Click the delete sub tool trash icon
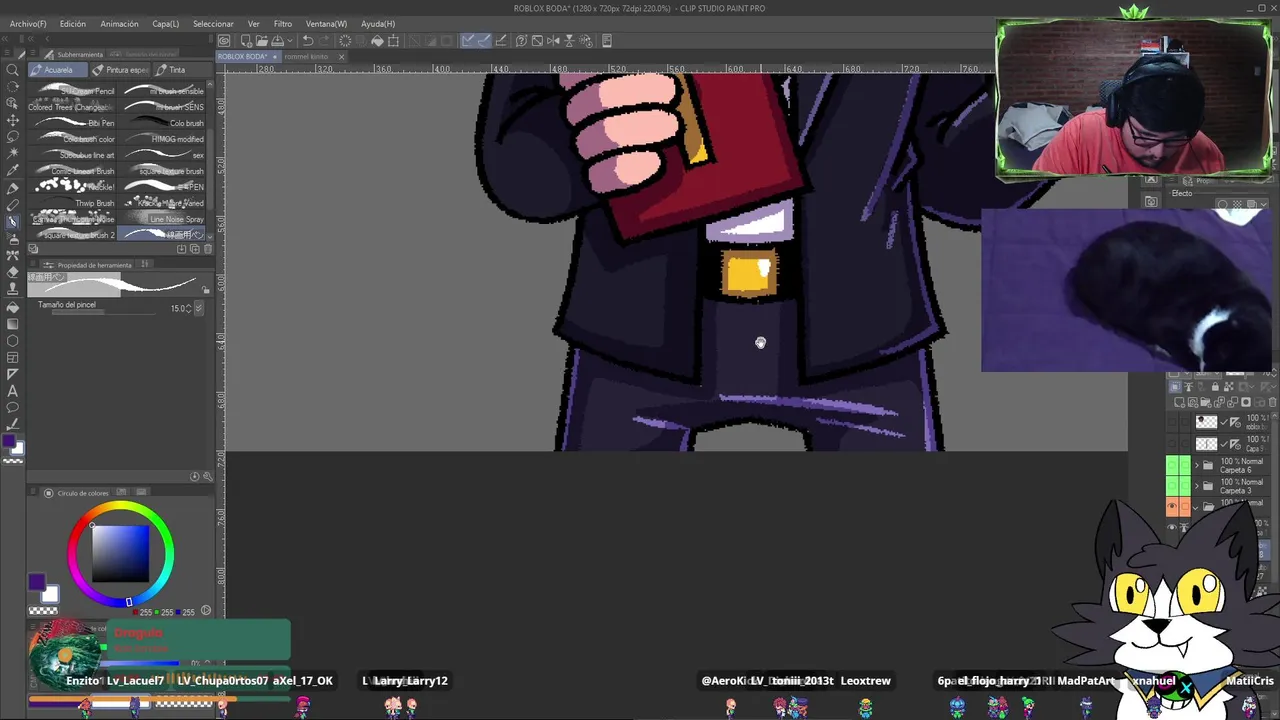Viewport: 1280px width, 720px height. (x=207, y=249)
